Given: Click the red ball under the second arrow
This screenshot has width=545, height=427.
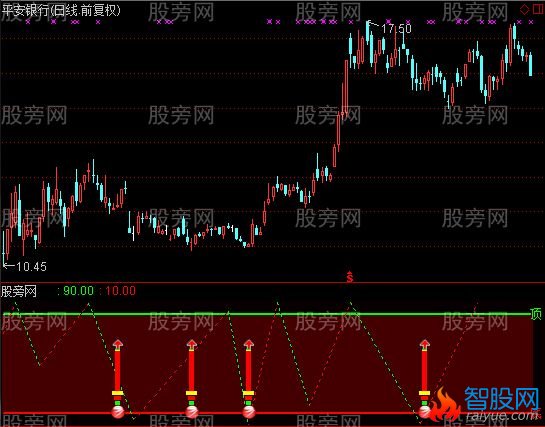Looking at the screenshot, I should click(192, 412).
